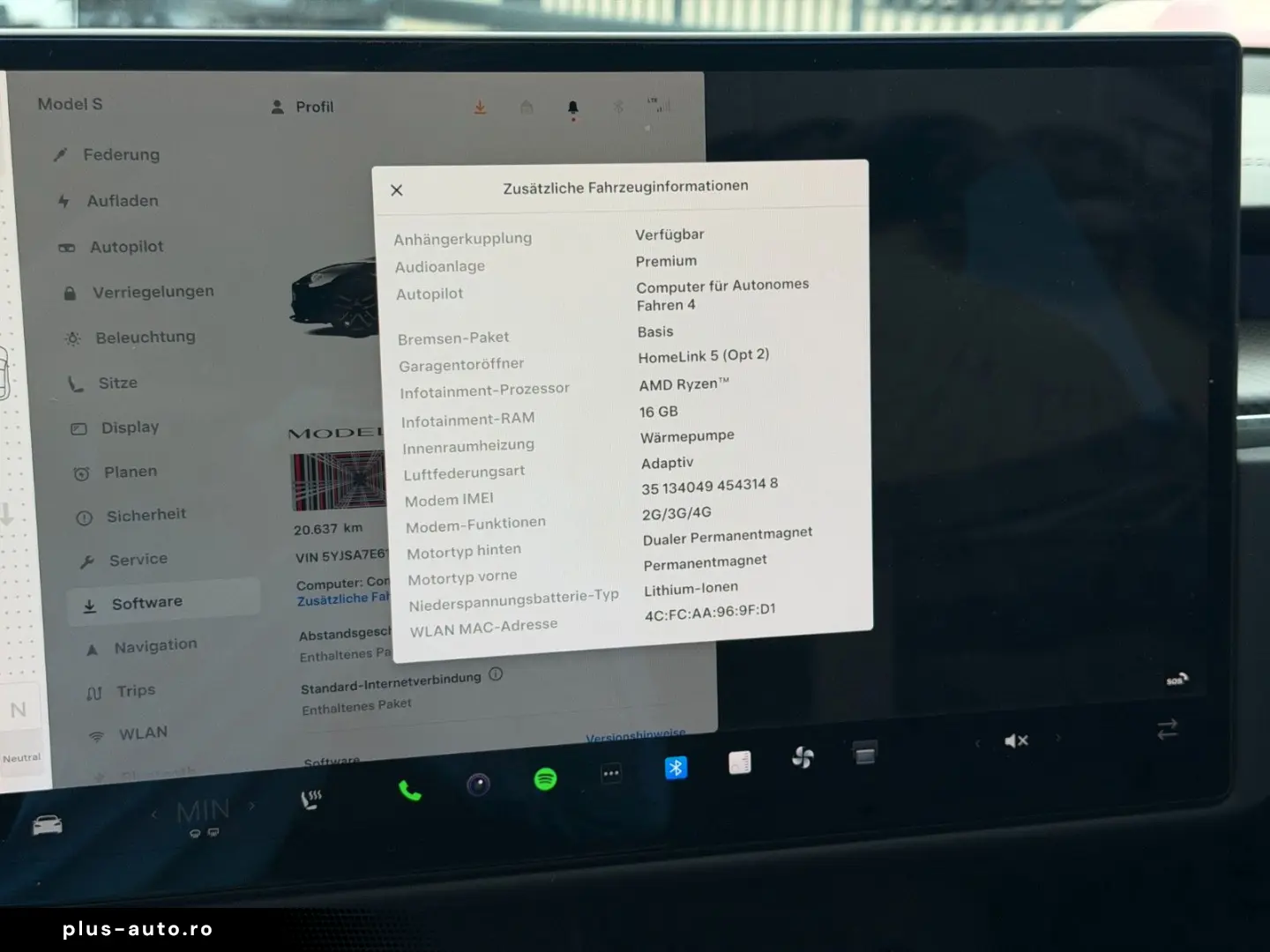Open the Planen menu
The height and width of the screenshot is (952, 1270).
click(116, 472)
